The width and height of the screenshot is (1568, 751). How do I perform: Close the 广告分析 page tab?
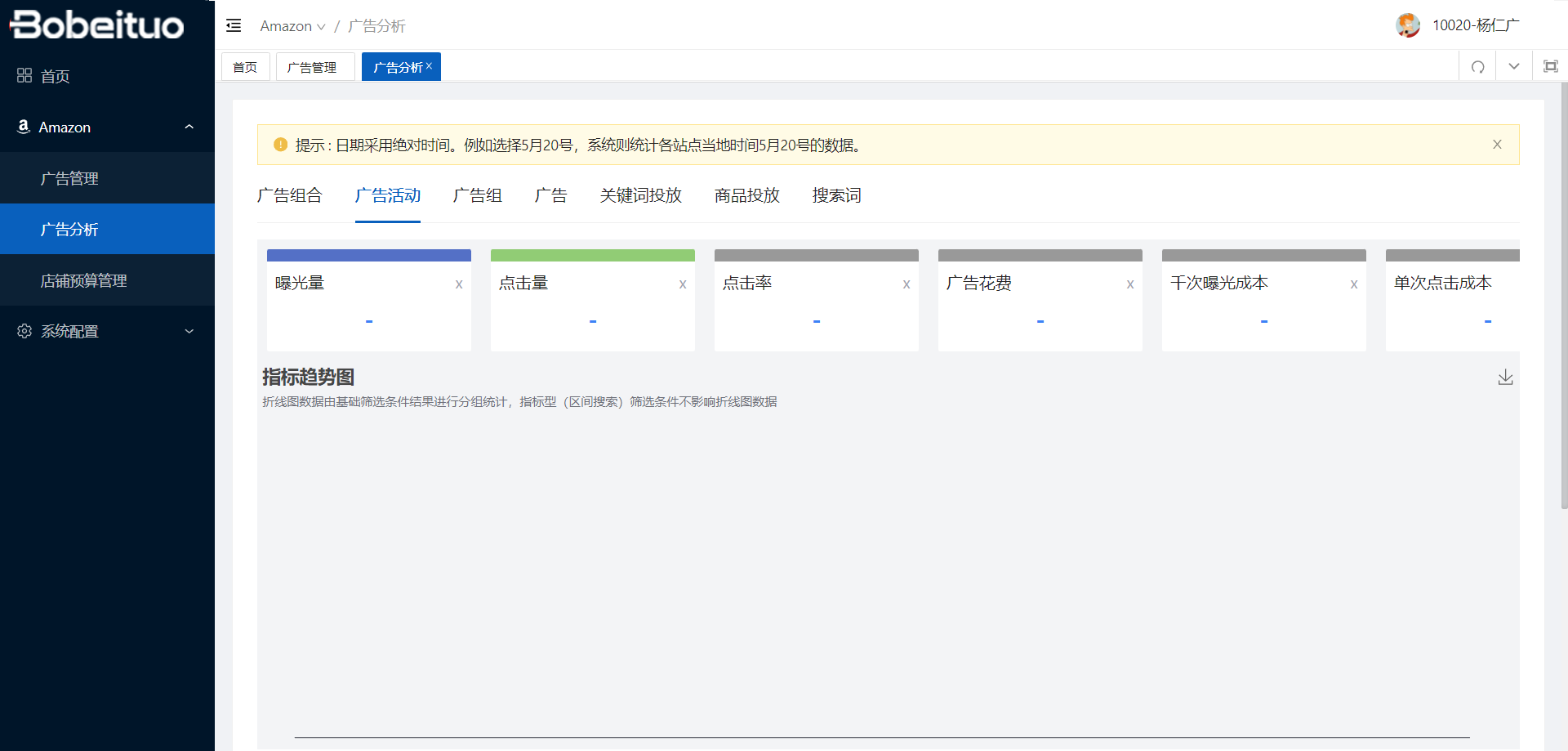[429, 66]
